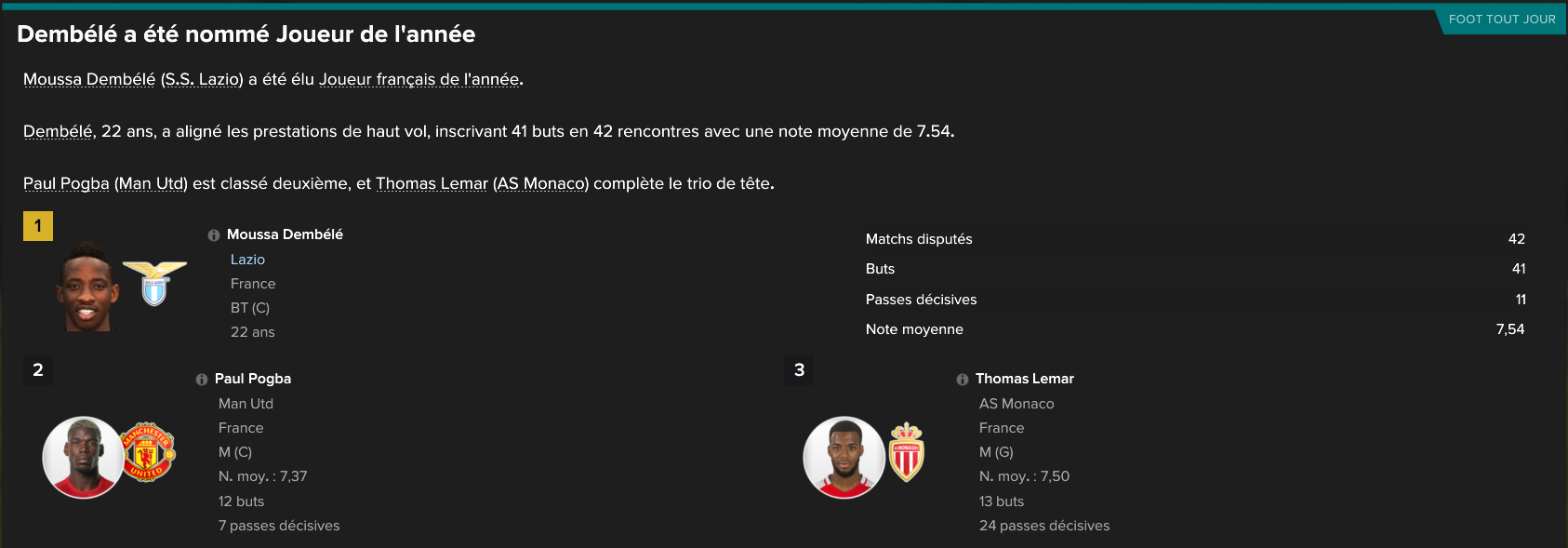This screenshot has width=1568, height=548.
Task: Follow the Man Utd link in article text
Action: click(151, 184)
